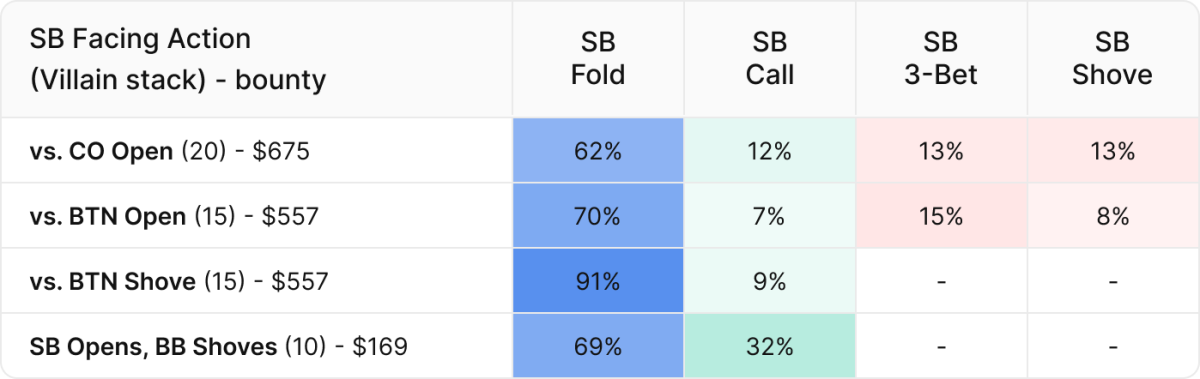
Task: Select SB Opens, BB Shoves row label
Action: pos(219,347)
